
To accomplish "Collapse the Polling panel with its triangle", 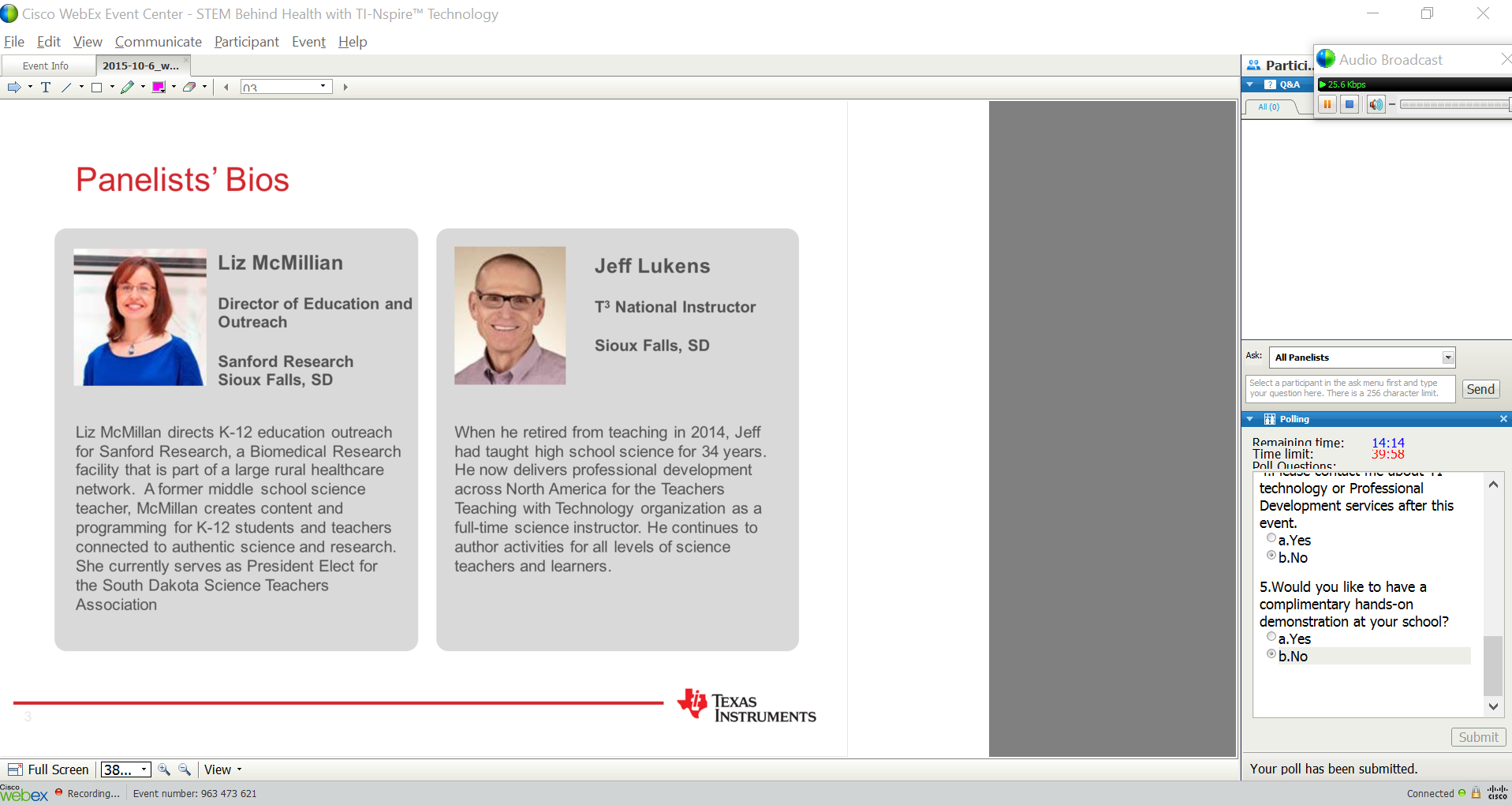I will point(1250,419).
